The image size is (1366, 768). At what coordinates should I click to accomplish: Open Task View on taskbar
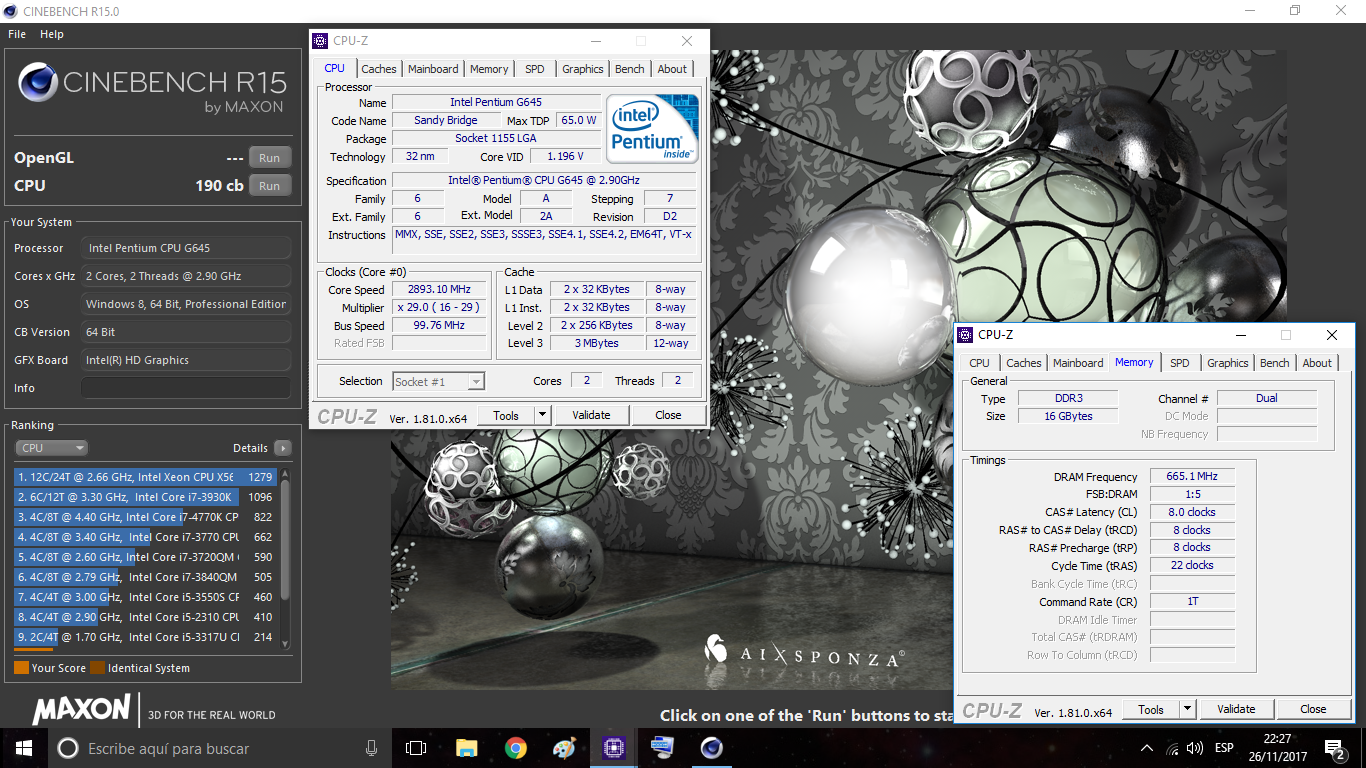coord(416,748)
